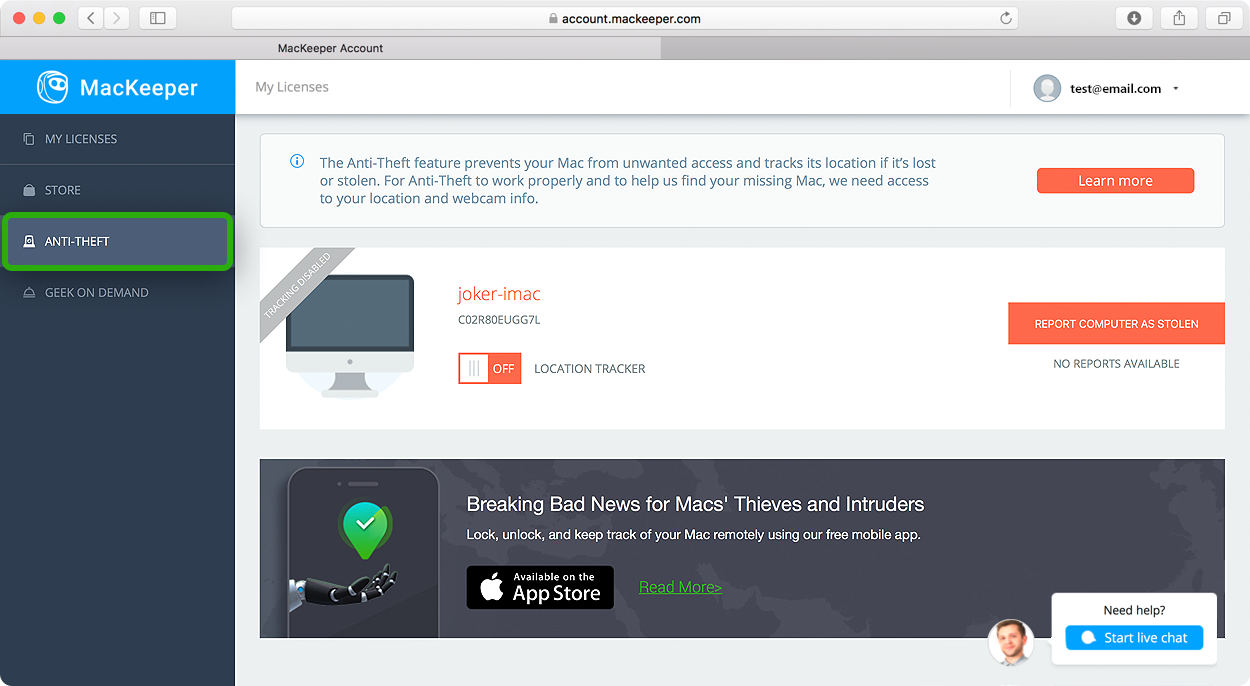The width and height of the screenshot is (1250, 686).
Task: Click the Location Tracker label
Action: point(590,369)
